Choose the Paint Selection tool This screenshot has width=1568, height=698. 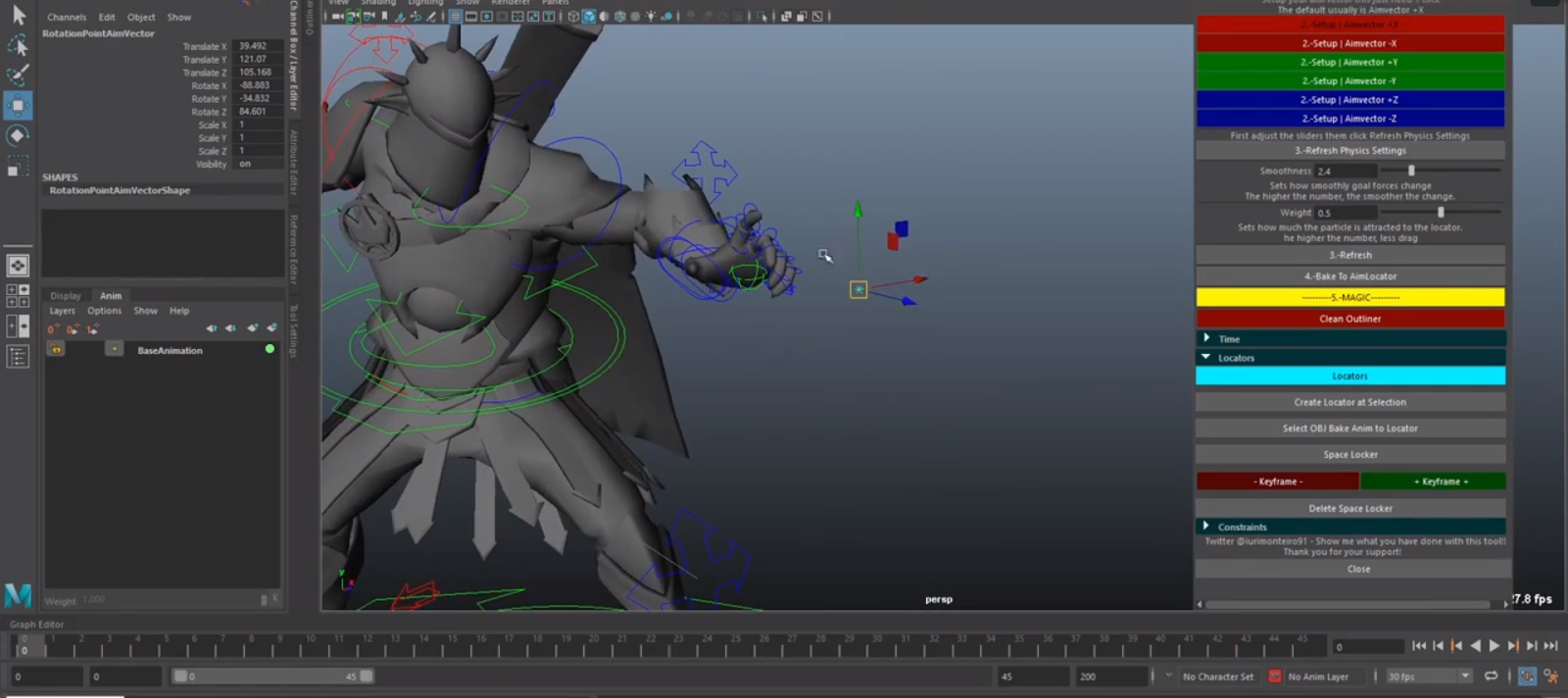(x=18, y=75)
